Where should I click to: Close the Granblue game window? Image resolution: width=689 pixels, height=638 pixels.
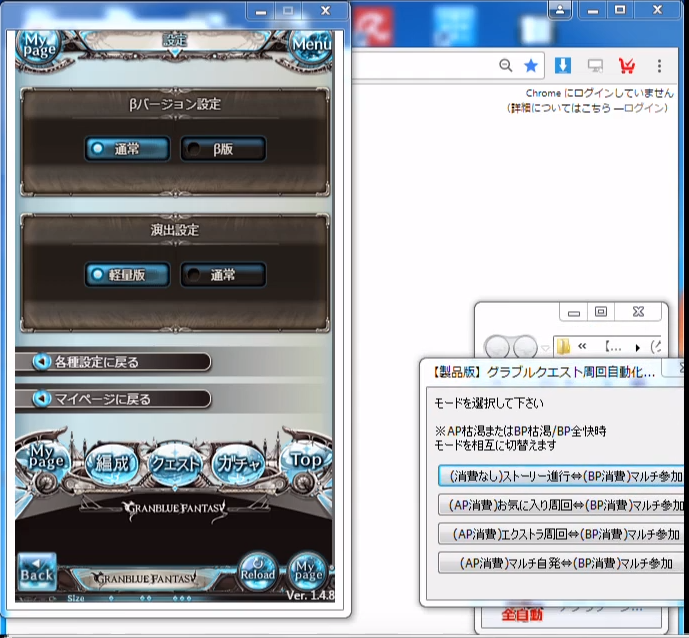(x=326, y=11)
